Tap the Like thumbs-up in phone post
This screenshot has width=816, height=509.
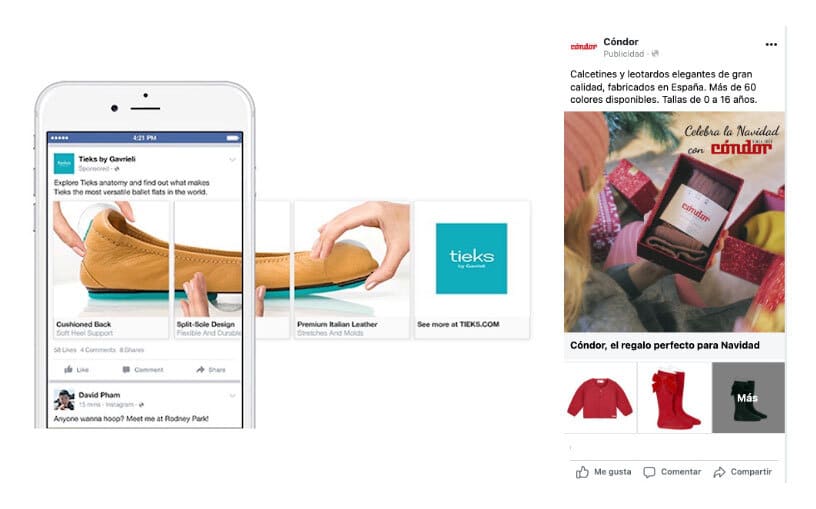(68, 370)
